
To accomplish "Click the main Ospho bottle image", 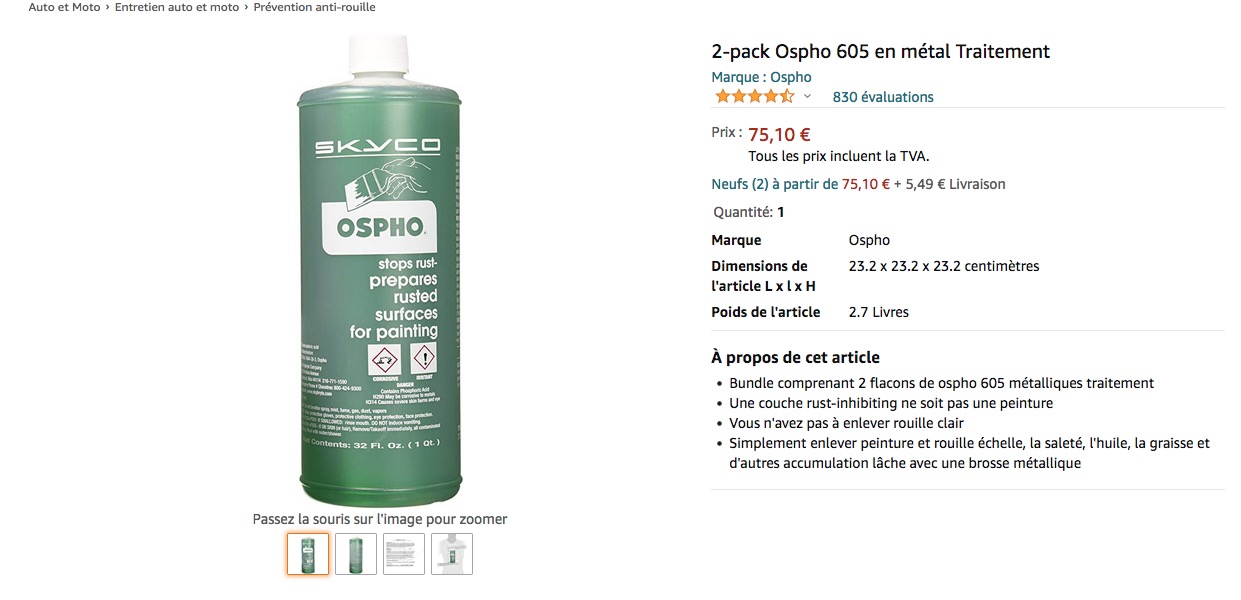I will tap(380, 270).
